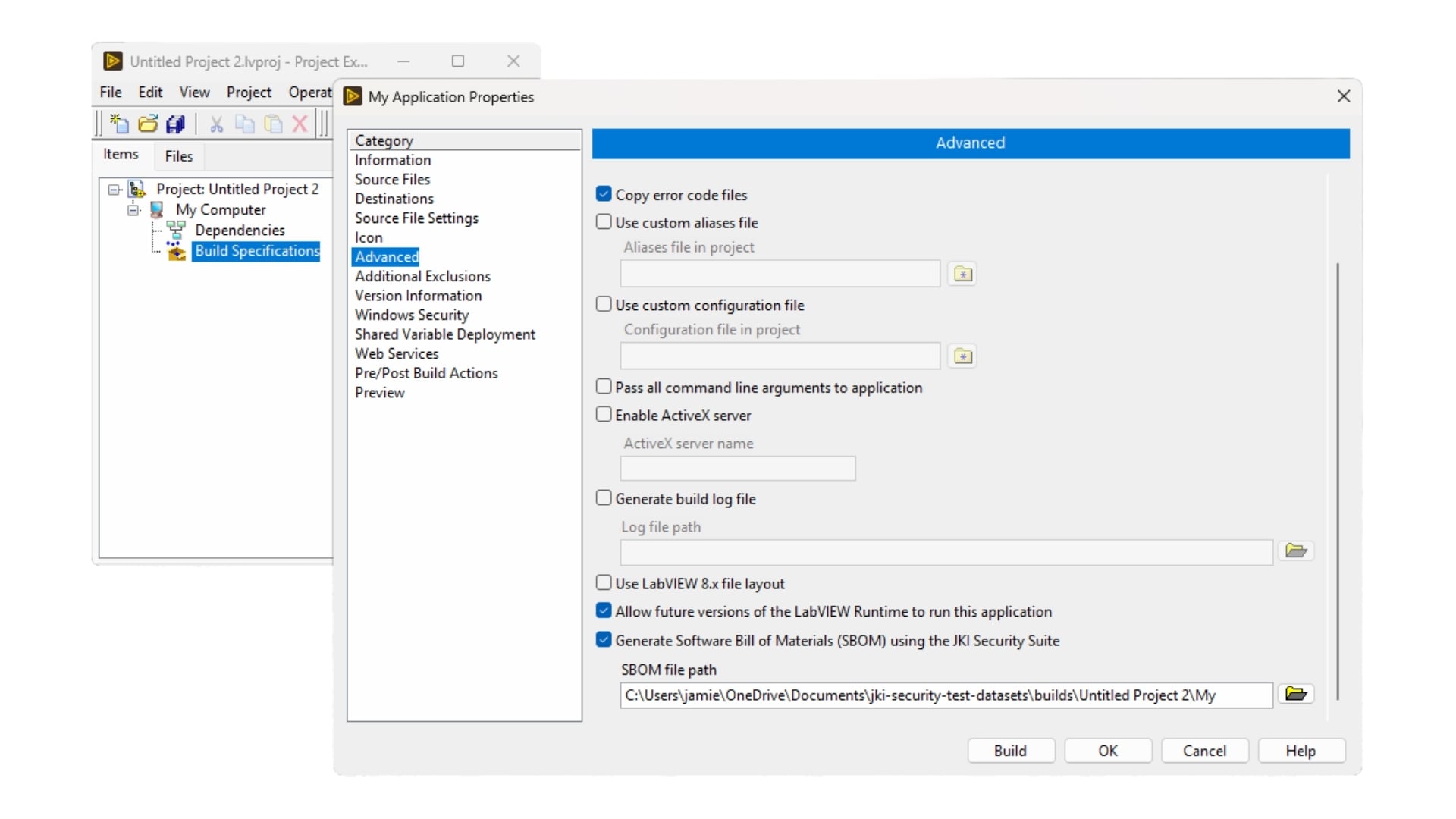Browse for SBOM file path folder
The image size is (1456, 819).
(1296, 694)
